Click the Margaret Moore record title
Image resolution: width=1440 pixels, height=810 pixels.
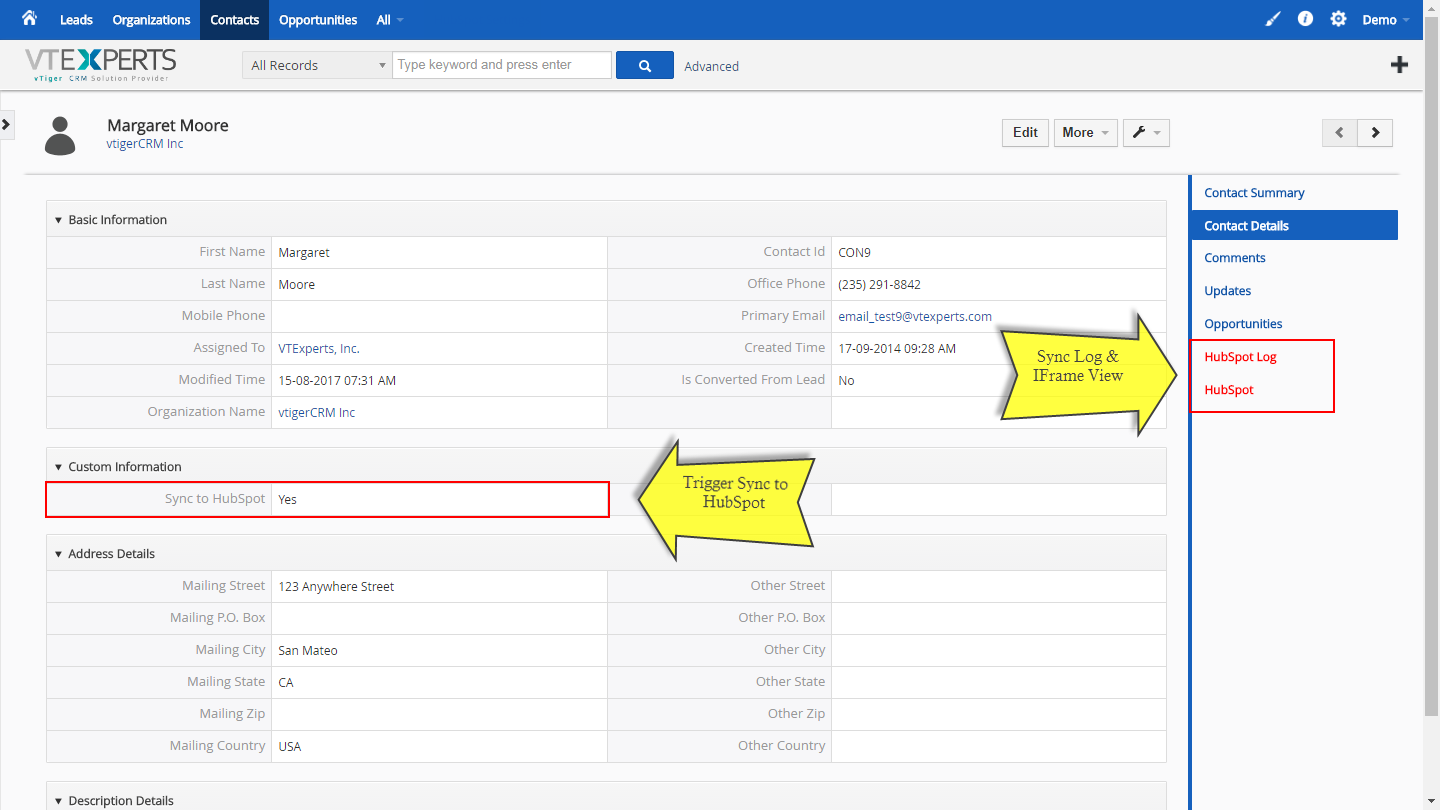(168, 125)
